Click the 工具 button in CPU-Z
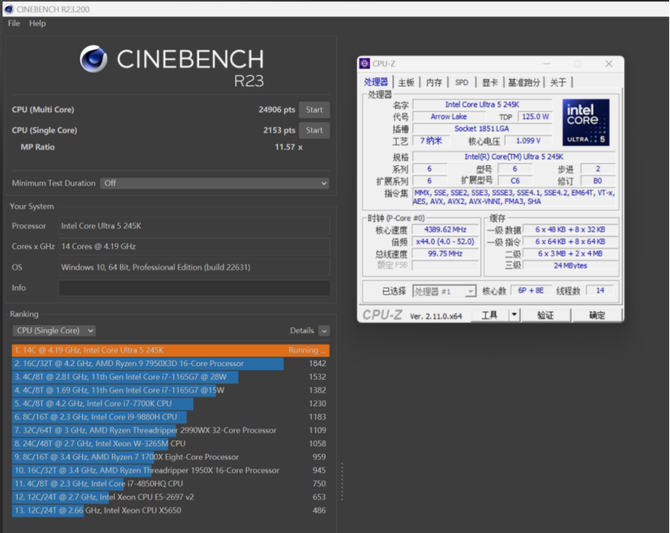The image size is (670, 533). tap(490, 315)
